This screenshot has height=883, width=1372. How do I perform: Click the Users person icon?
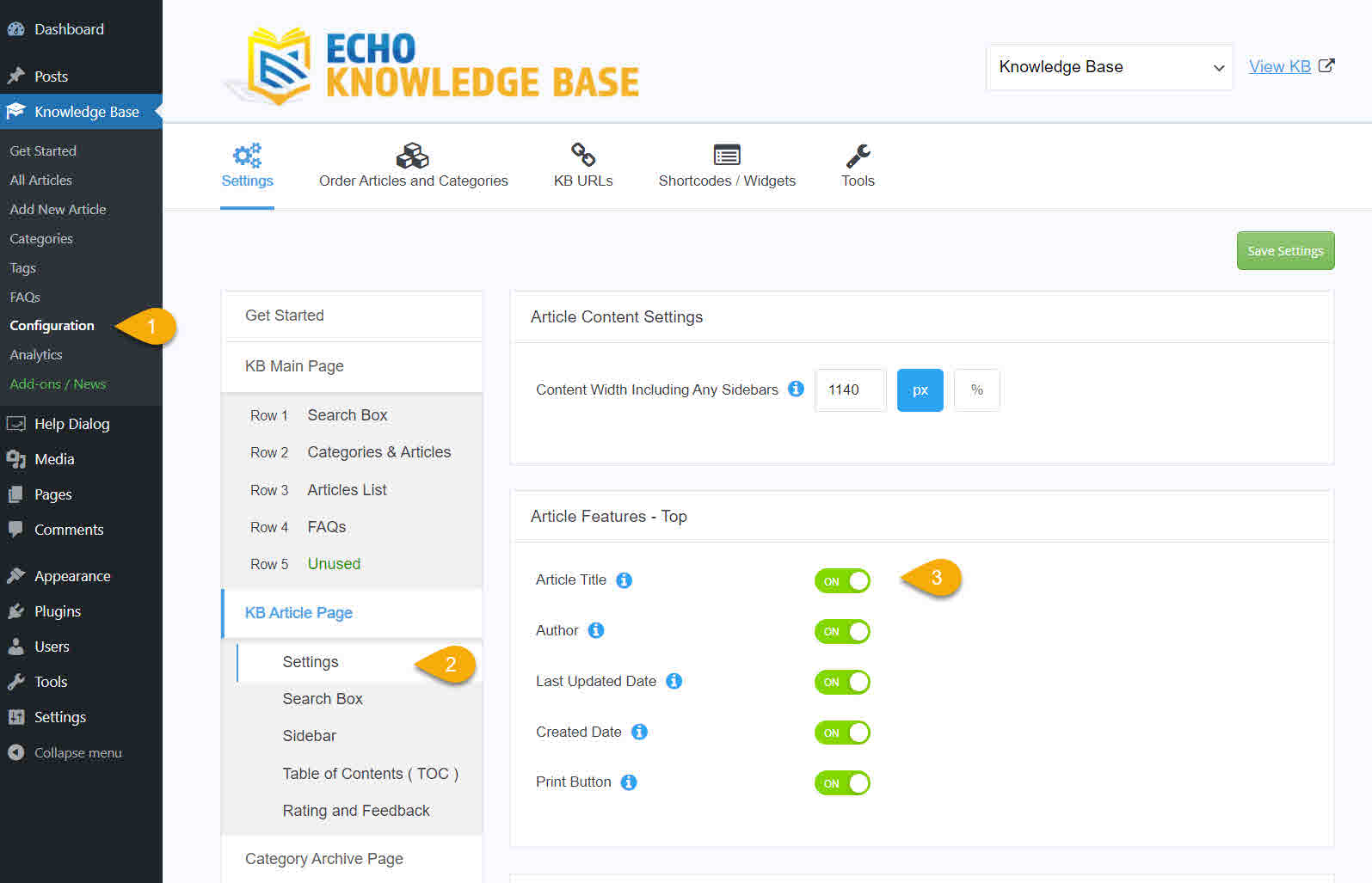pos(15,646)
